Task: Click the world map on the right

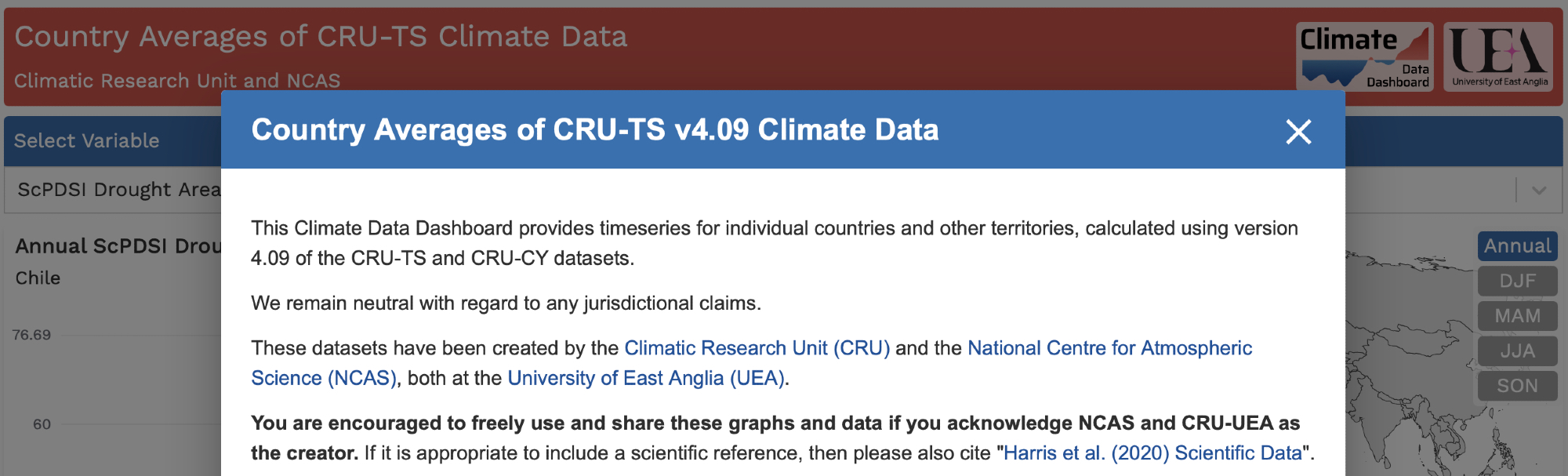Action: point(1411,353)
